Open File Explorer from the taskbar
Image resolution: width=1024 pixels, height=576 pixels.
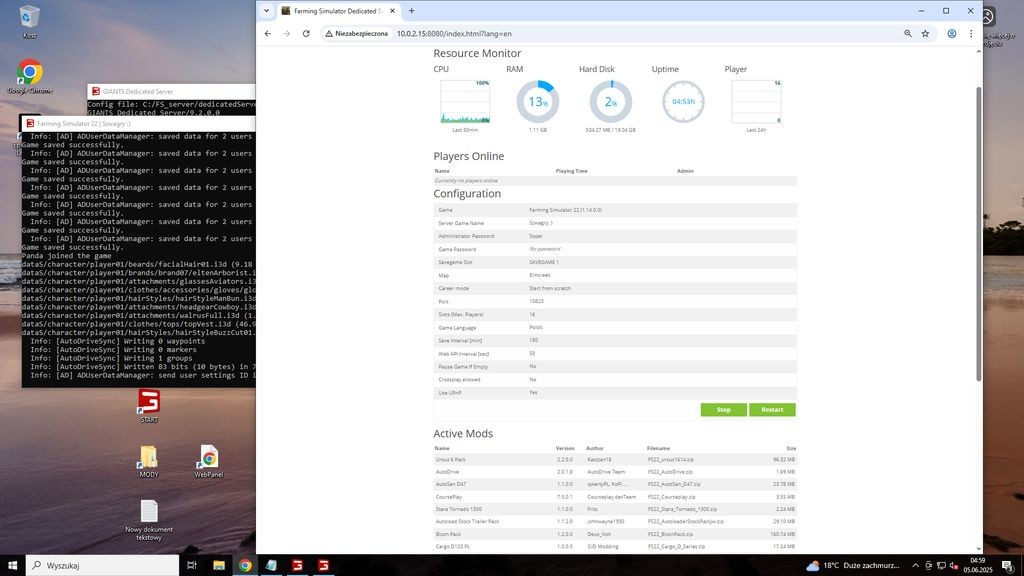point(219,565)
